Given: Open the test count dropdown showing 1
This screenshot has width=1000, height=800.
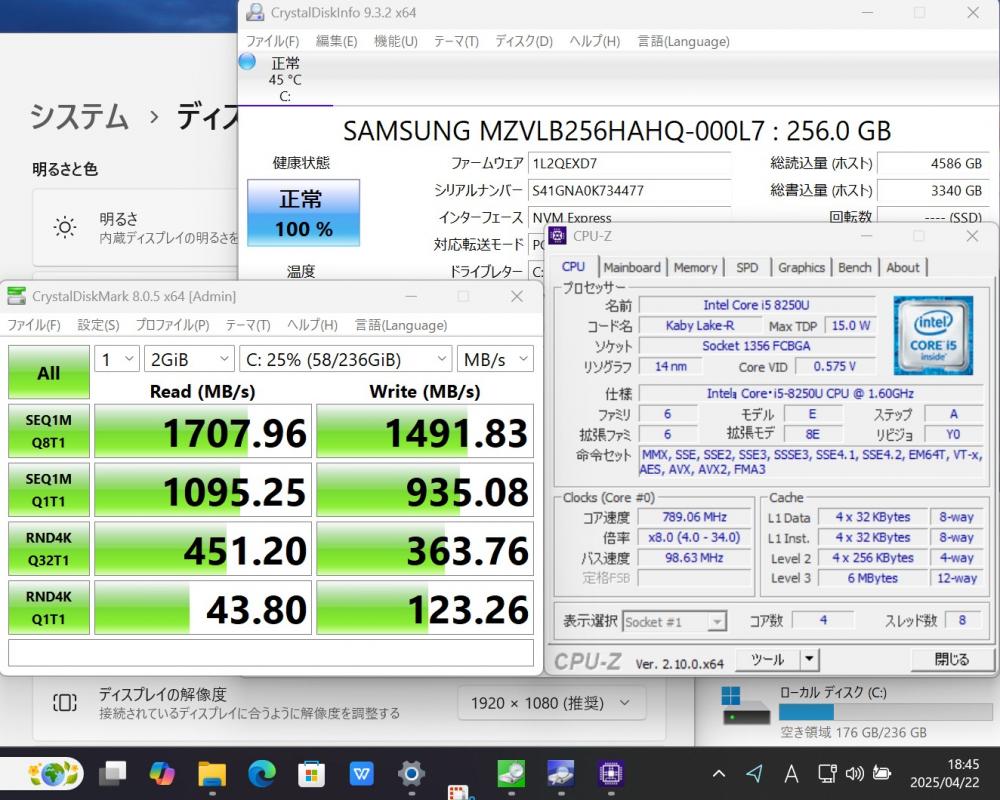Looking at the screenshot, I should (117, 359).
